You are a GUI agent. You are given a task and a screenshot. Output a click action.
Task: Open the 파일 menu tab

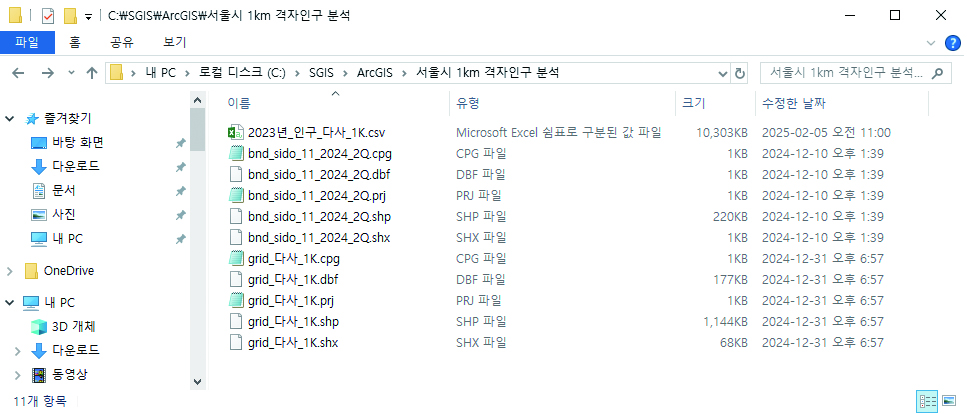pyautogui.click(x=27, y=43)
